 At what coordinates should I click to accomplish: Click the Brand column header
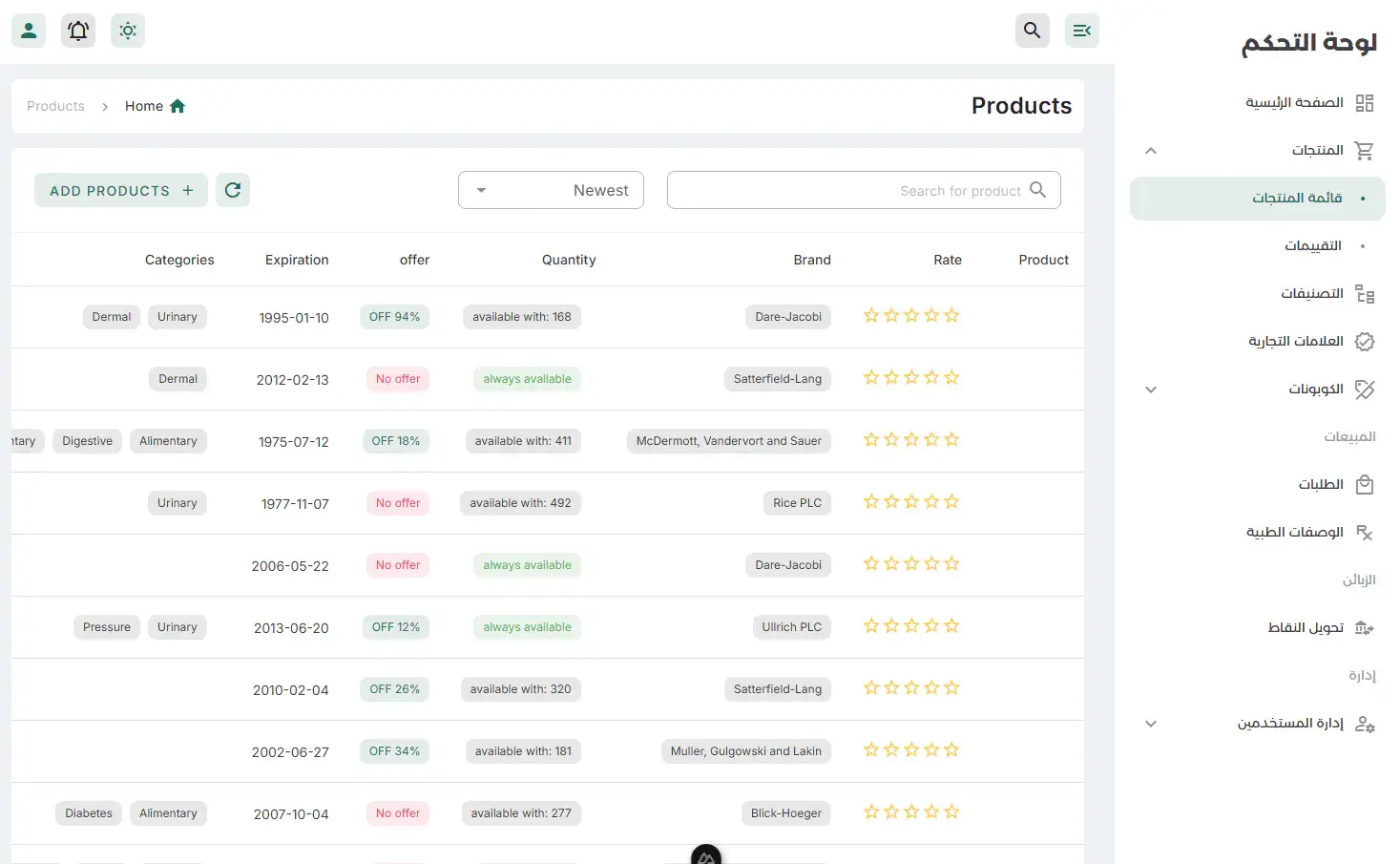[x=812, y=260]
